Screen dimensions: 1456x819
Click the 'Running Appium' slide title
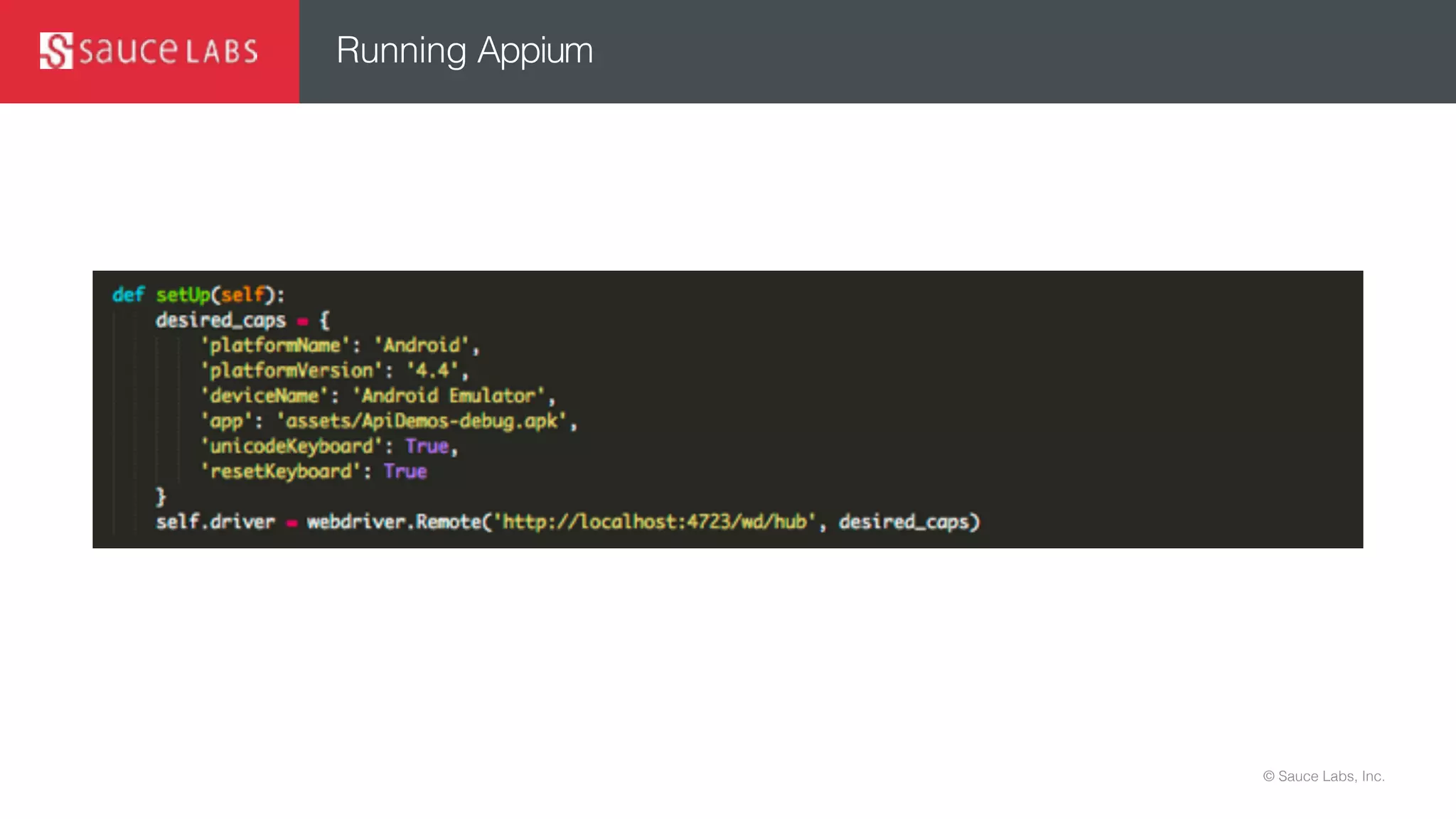pos(464,51)
